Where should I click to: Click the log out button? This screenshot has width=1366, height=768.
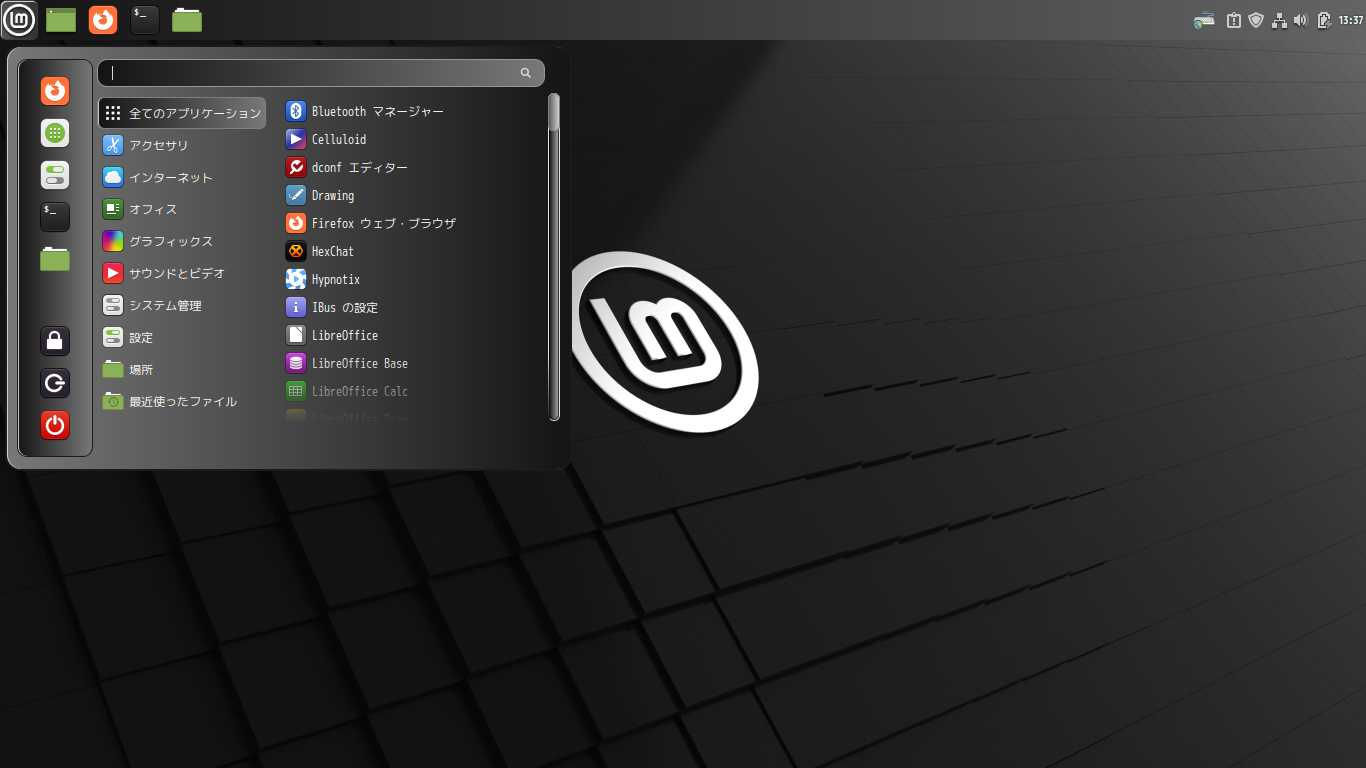(55, 382)
